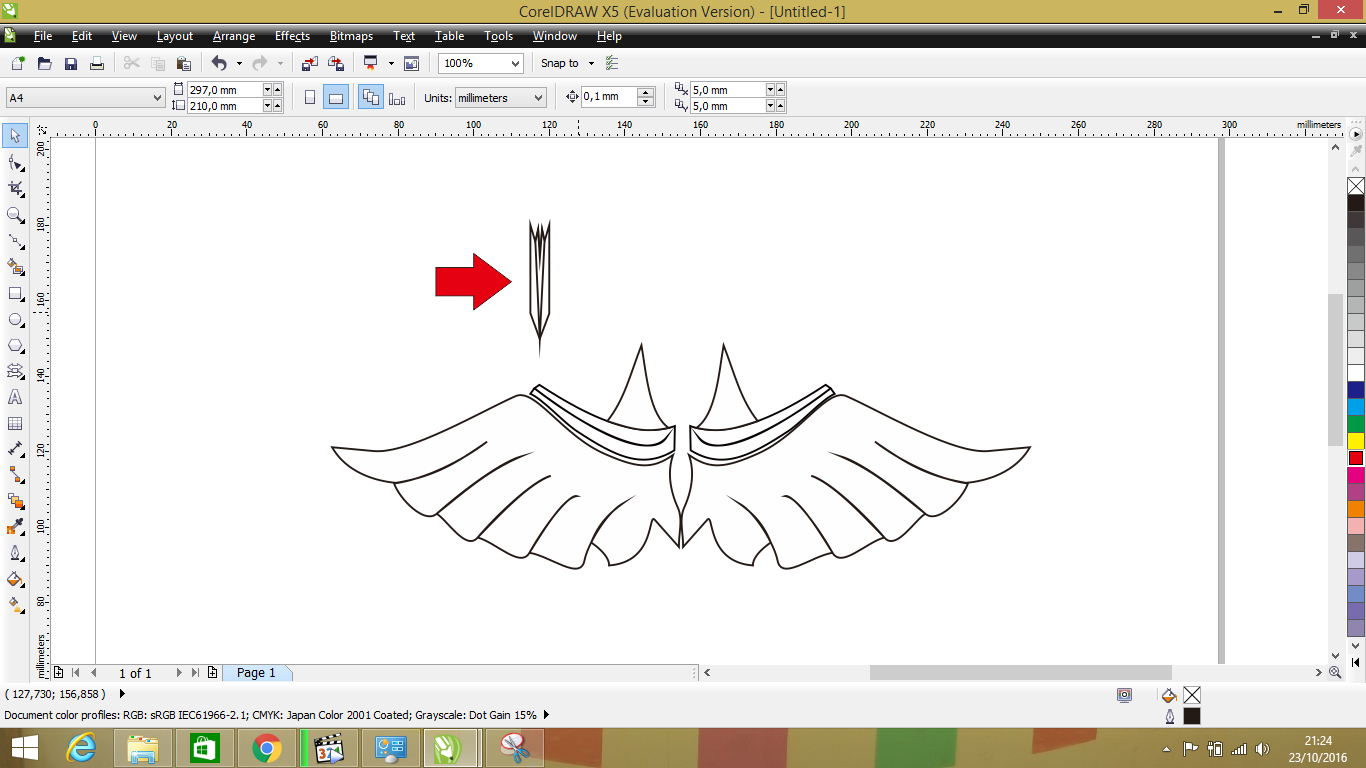This screenshot has height=768, width=1366.
Task: Expand the cursor coordinates status arrow
Action: click(x=122, y=693)
